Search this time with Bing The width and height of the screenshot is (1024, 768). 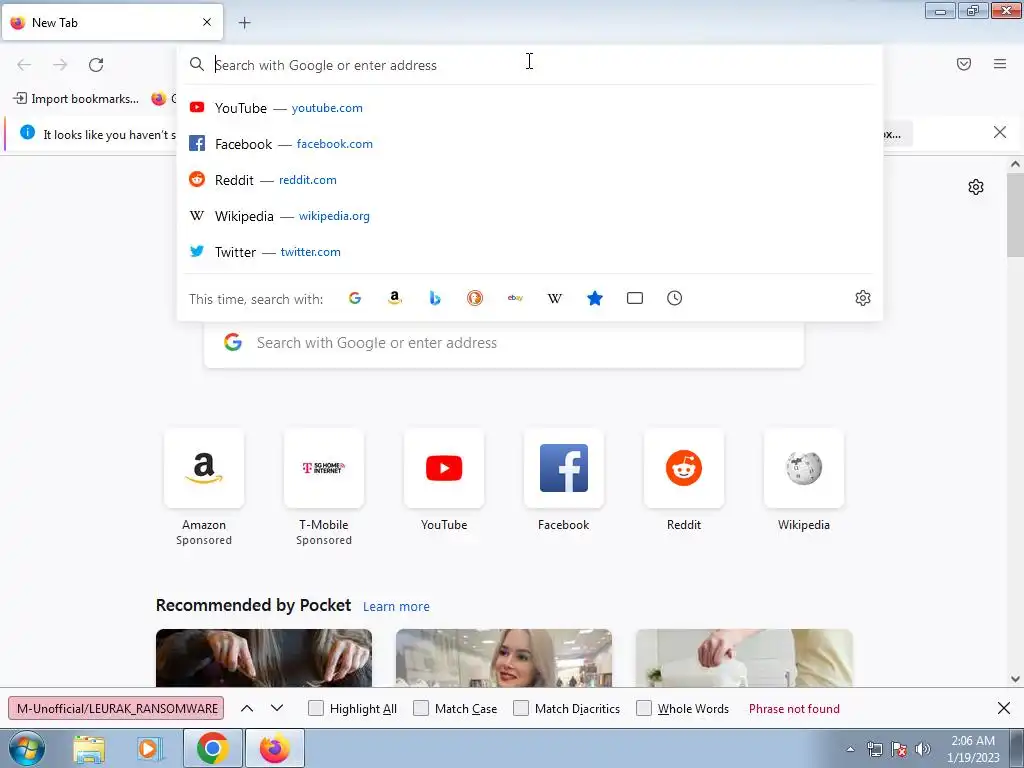[x=435, y=298]
